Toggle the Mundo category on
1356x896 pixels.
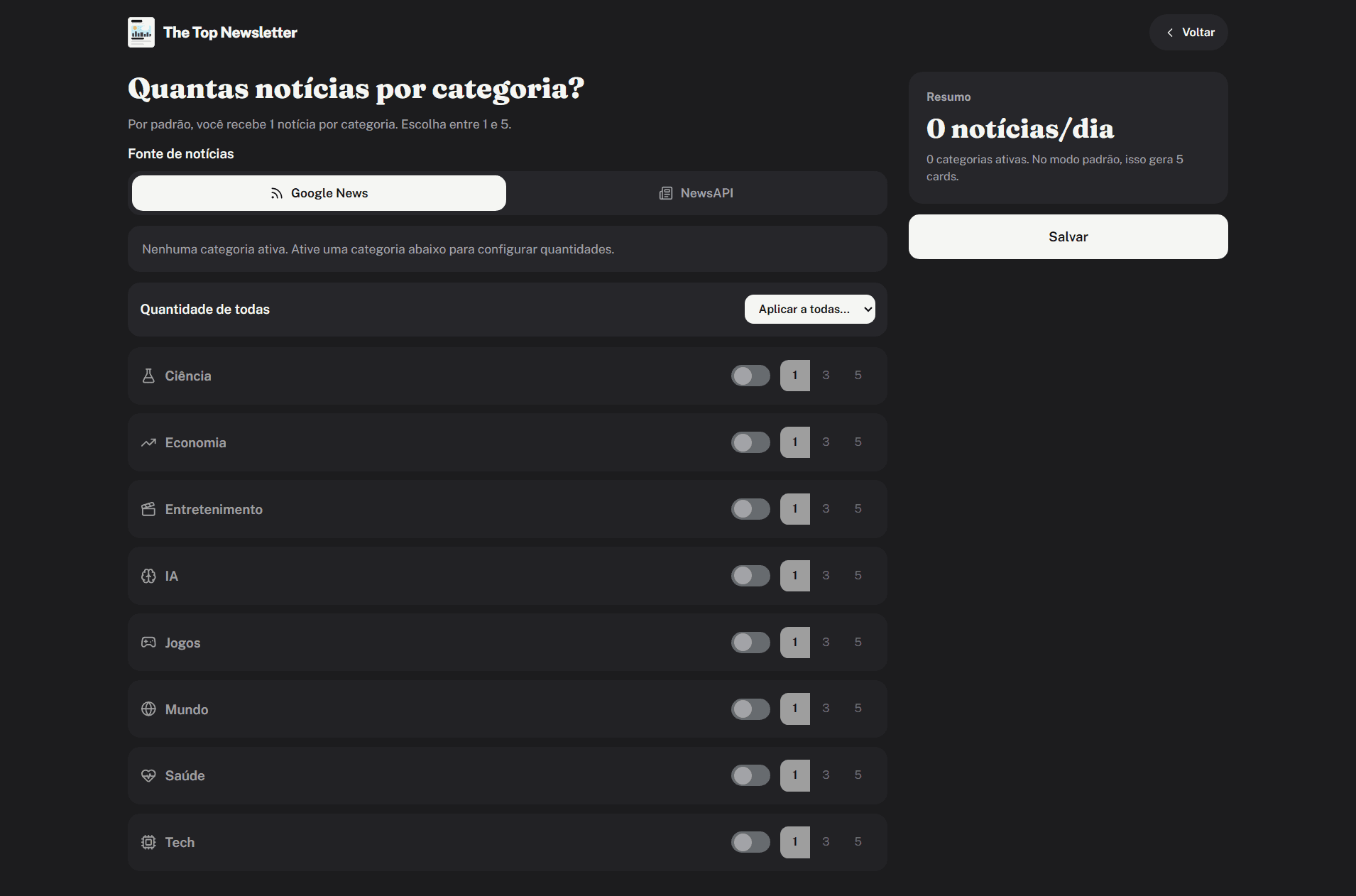coord(750,709)
